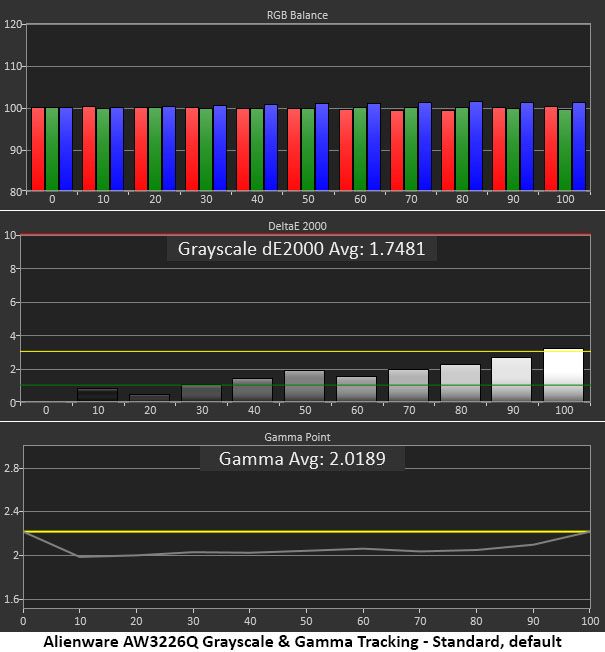Screen dimensions: 605x652
Task: Click the yellow threshold line in DeltaE chart
Action: pyautogui.click(x=306, y=352)
